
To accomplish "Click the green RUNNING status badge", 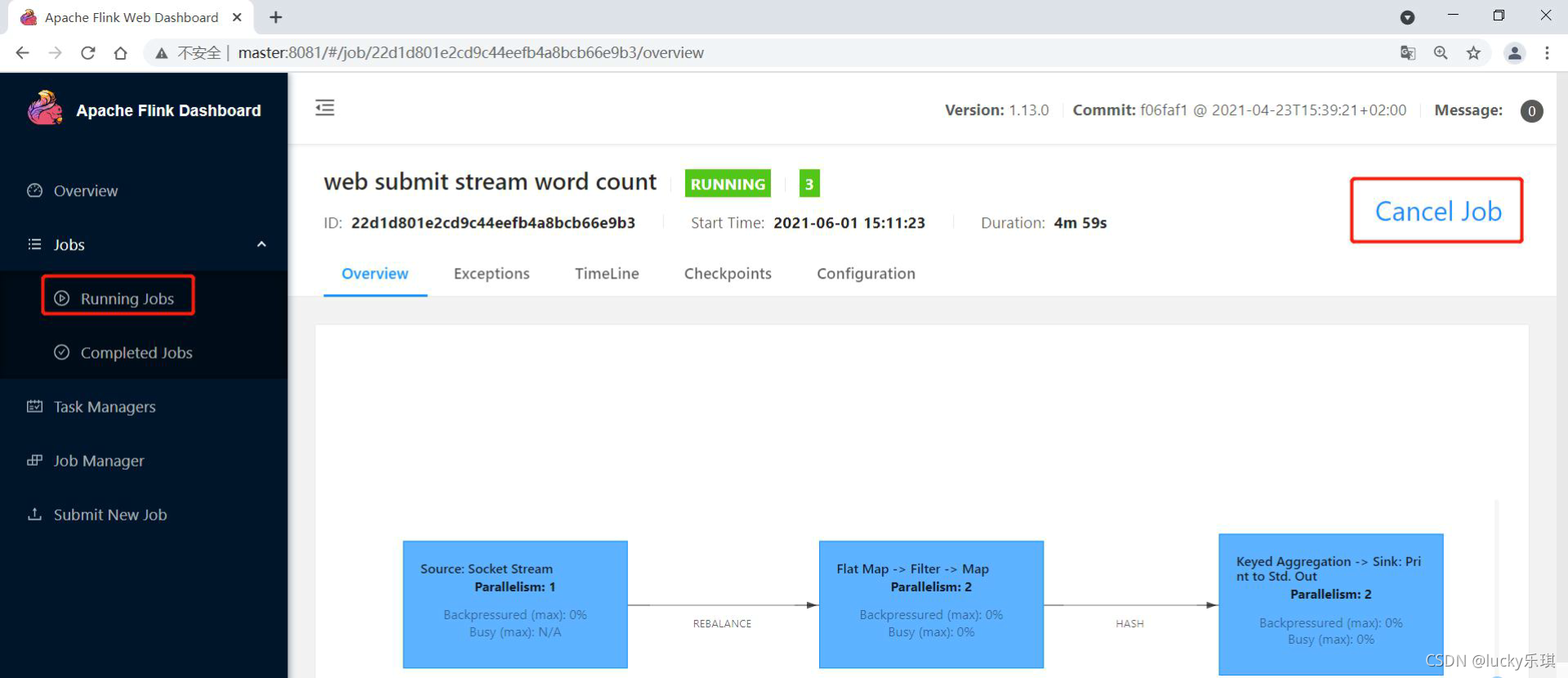I will click(728, 184).
